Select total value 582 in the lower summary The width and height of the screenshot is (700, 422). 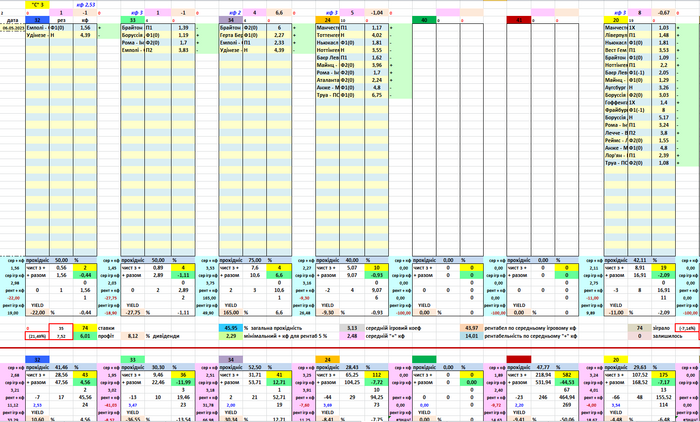[567, 375]
